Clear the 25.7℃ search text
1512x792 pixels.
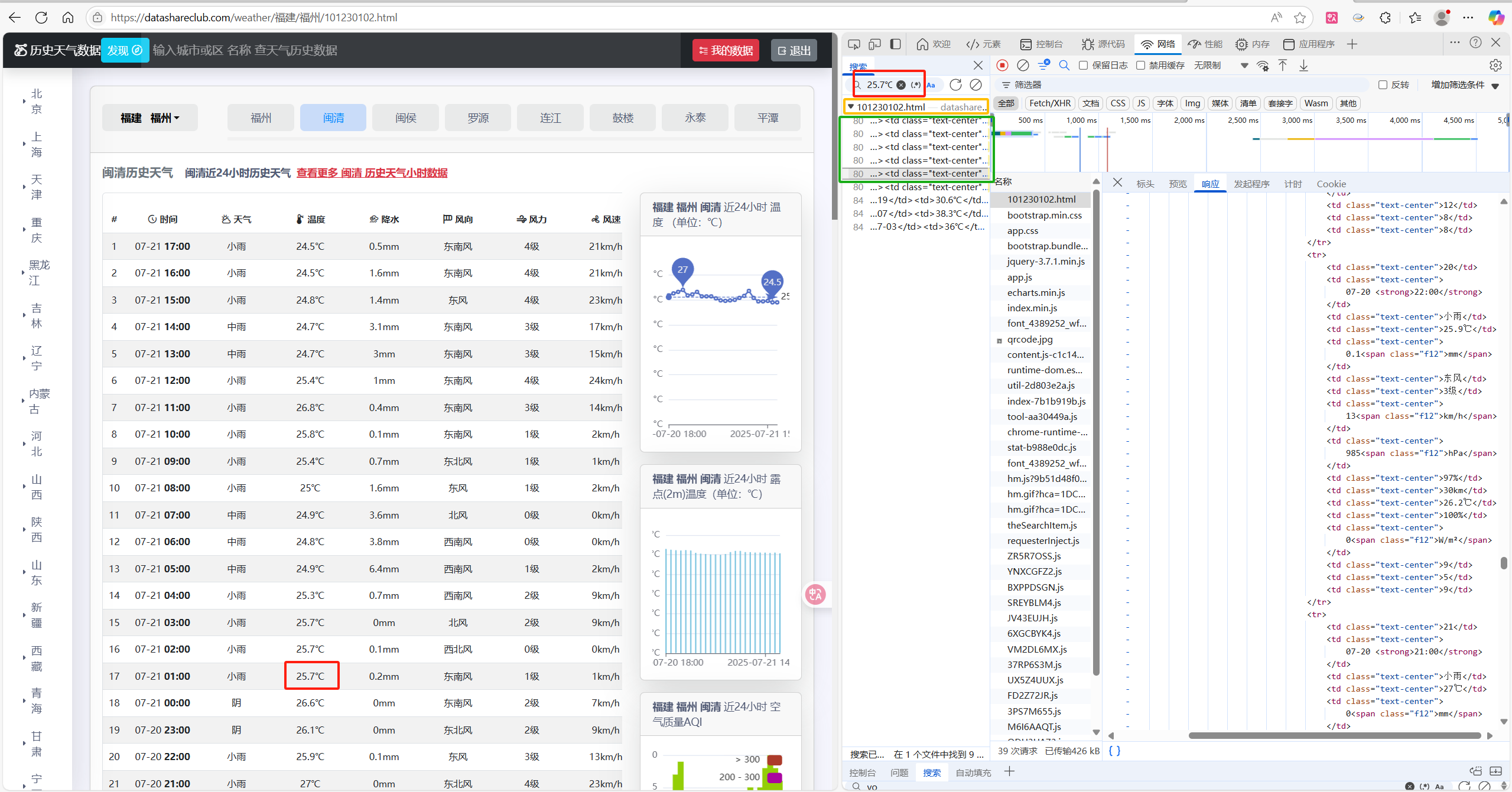[x=901, y=84]
